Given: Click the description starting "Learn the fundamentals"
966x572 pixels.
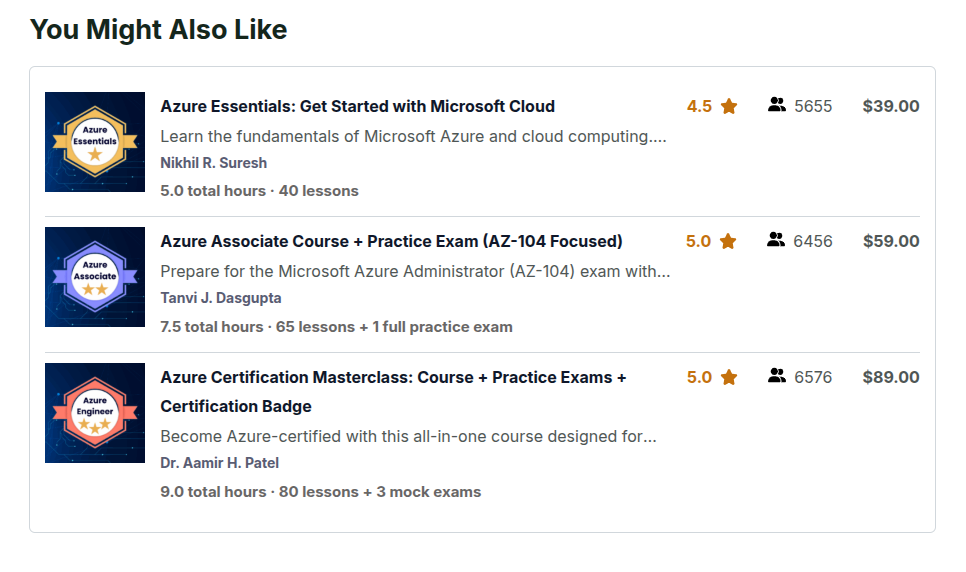Looking at the screenshot, I should (413, 136).
